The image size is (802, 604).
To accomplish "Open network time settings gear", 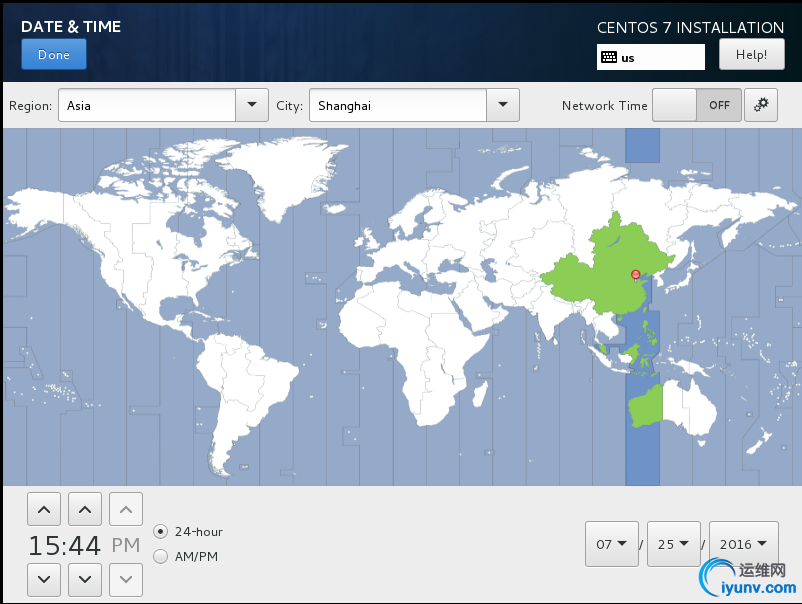I will coord(761,105).
